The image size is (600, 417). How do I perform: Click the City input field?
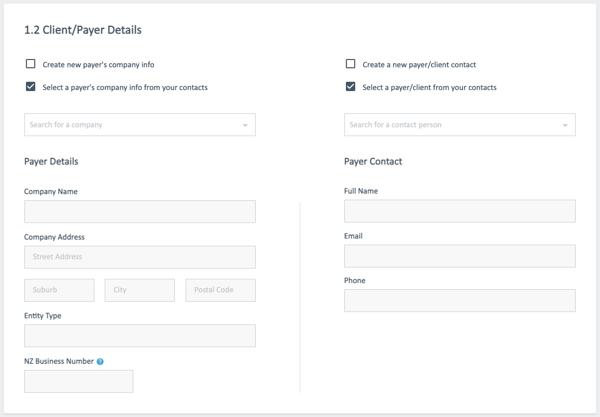pyautogui.click(x=140, y=290)
